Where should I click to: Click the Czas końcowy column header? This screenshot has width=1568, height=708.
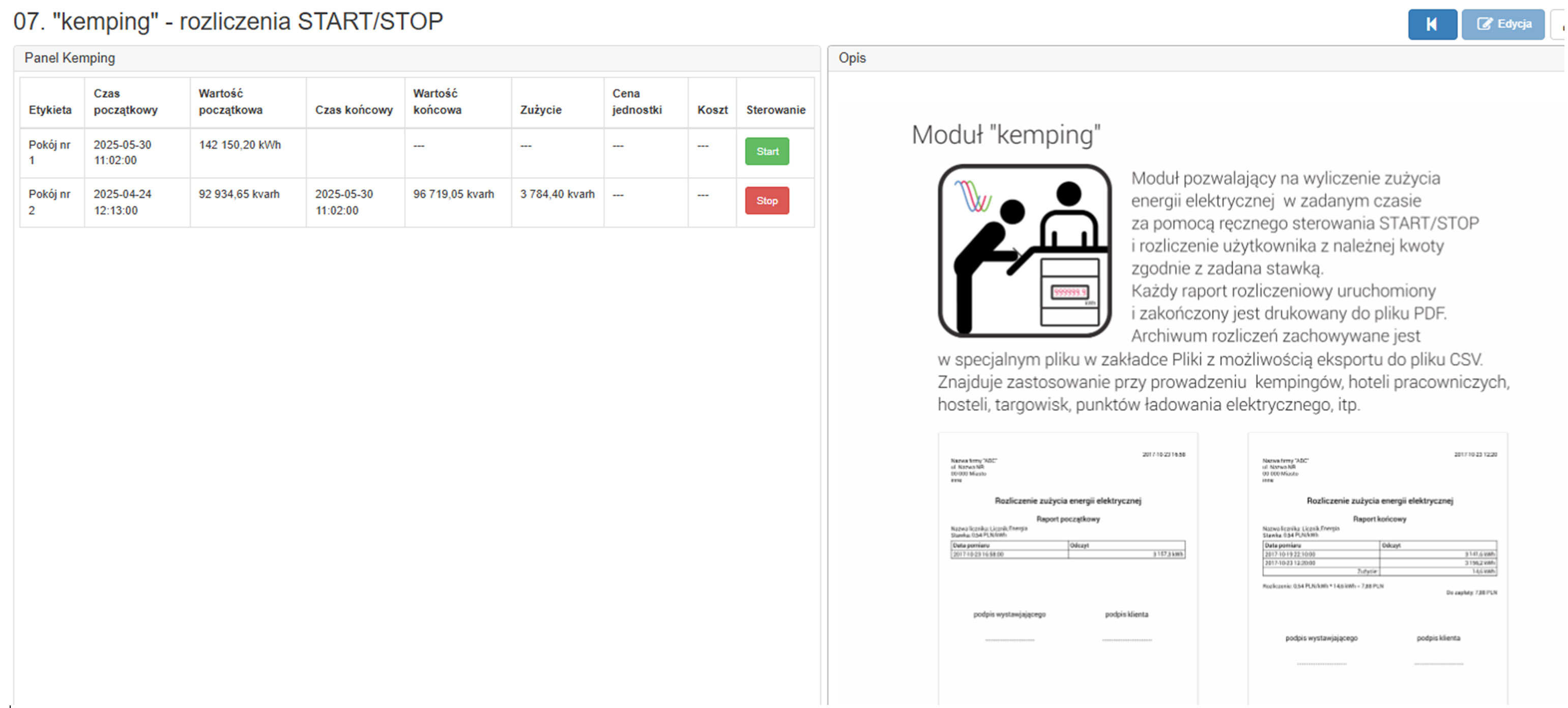356,102
